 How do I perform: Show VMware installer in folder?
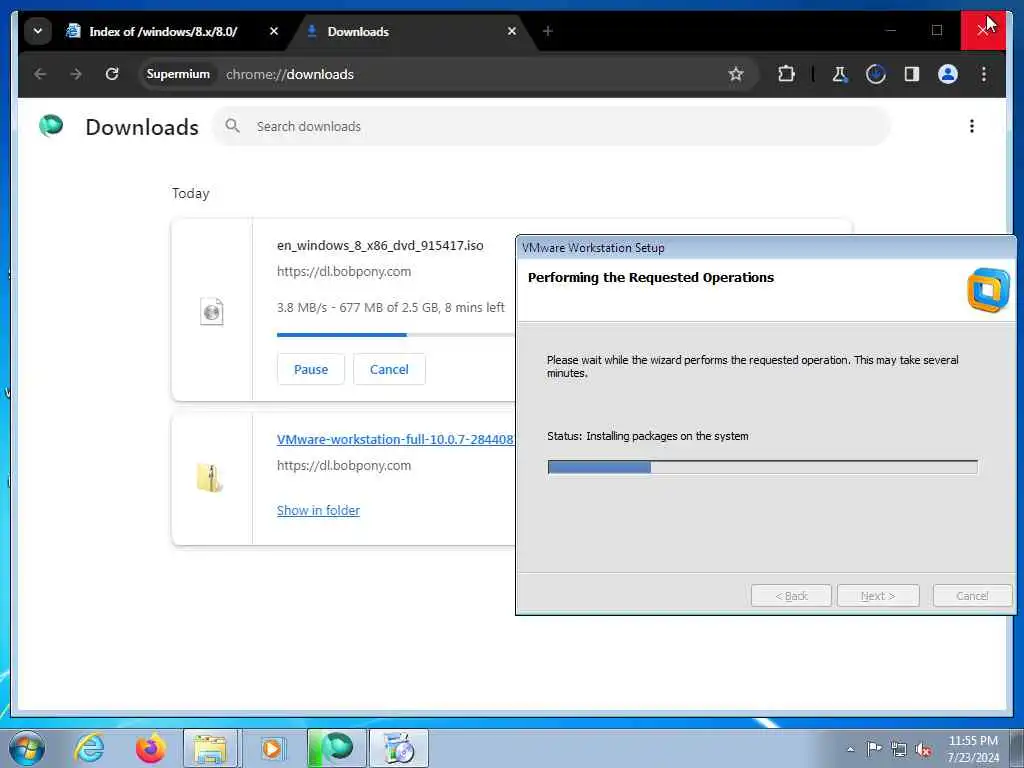pos(318,510)
